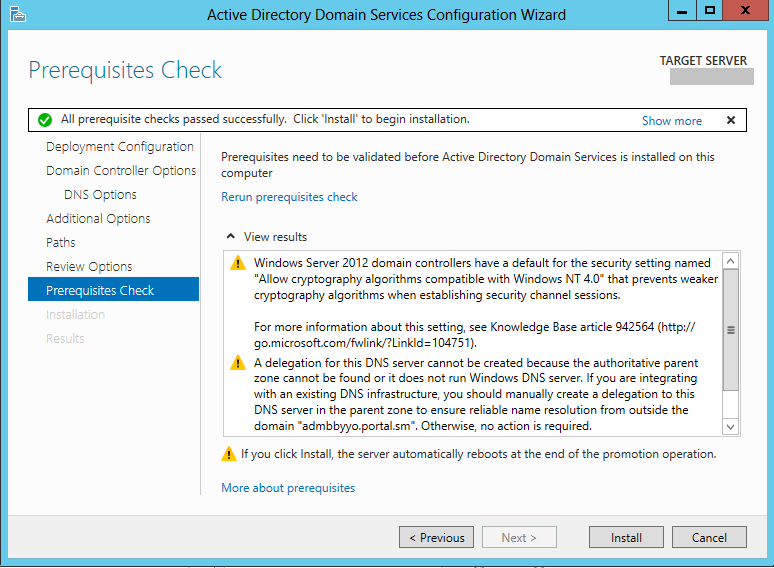
Task: Click the results list scrollbar thumb
Action: 731,330
